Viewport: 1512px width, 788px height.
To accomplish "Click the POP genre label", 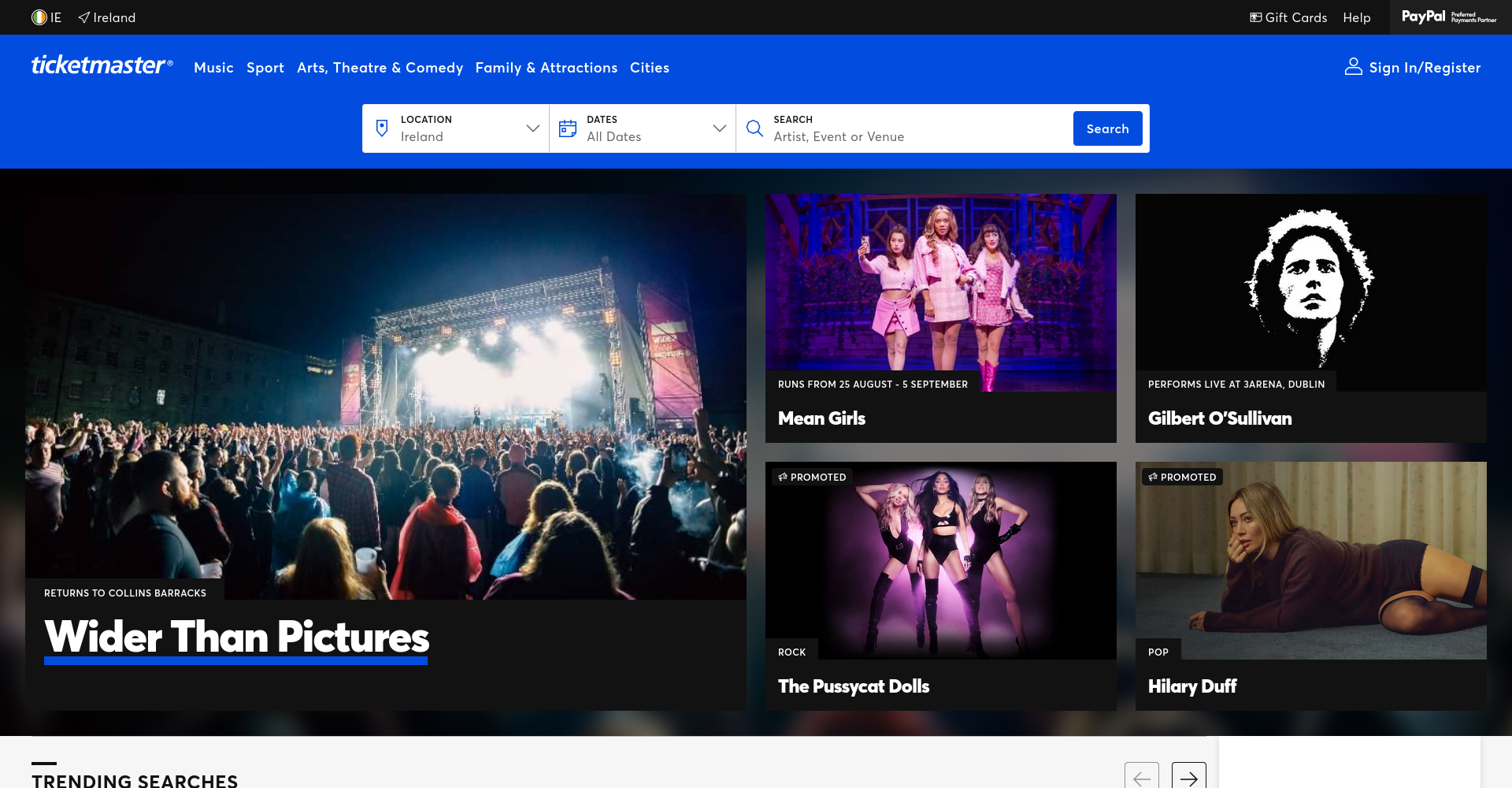I will [x=1158, y=652].
